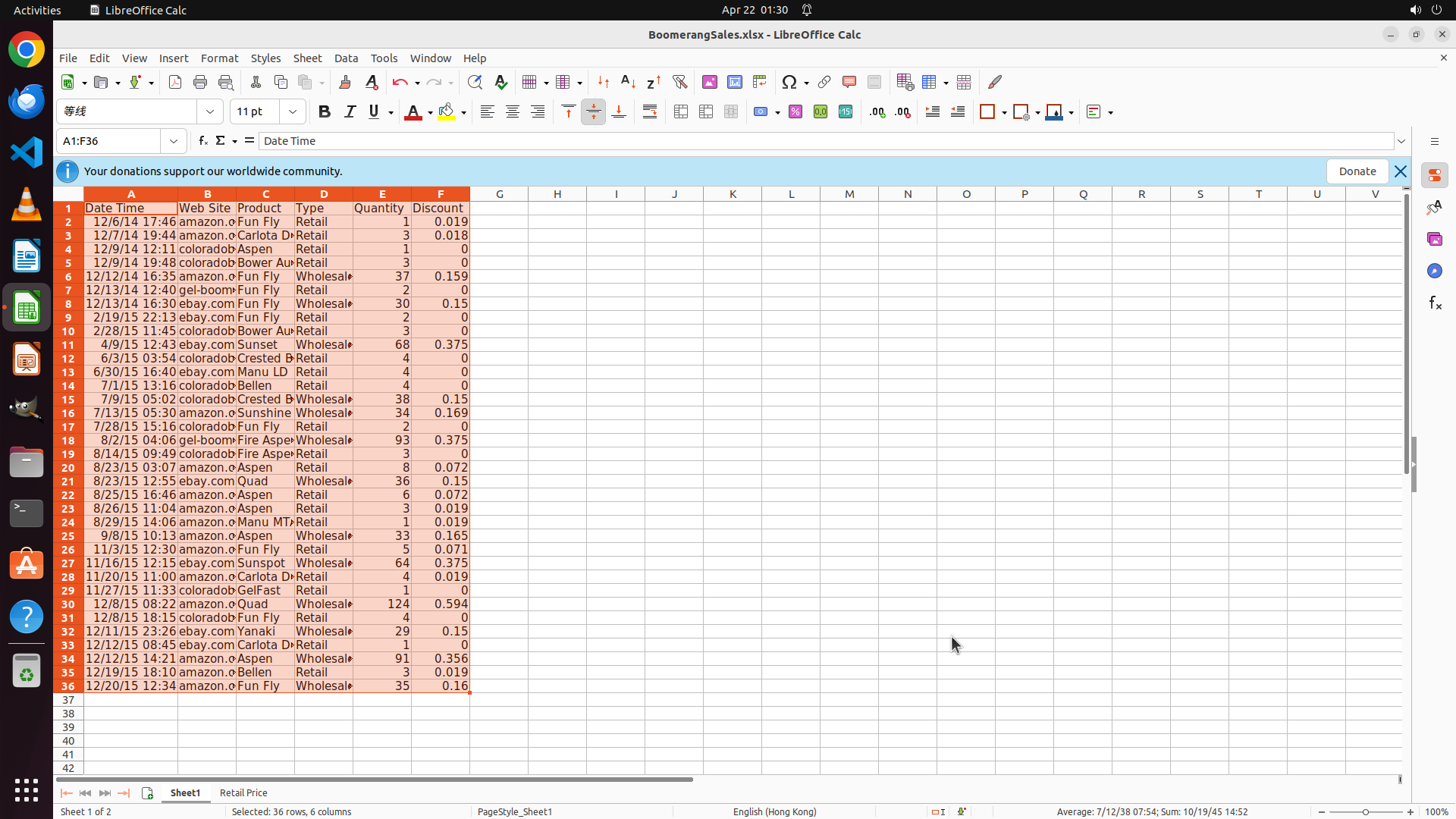The width and height of the screenshot is (1456, 819).
Task: Open the Data menu
Action: pyautogui.click(x=346, y=58)
